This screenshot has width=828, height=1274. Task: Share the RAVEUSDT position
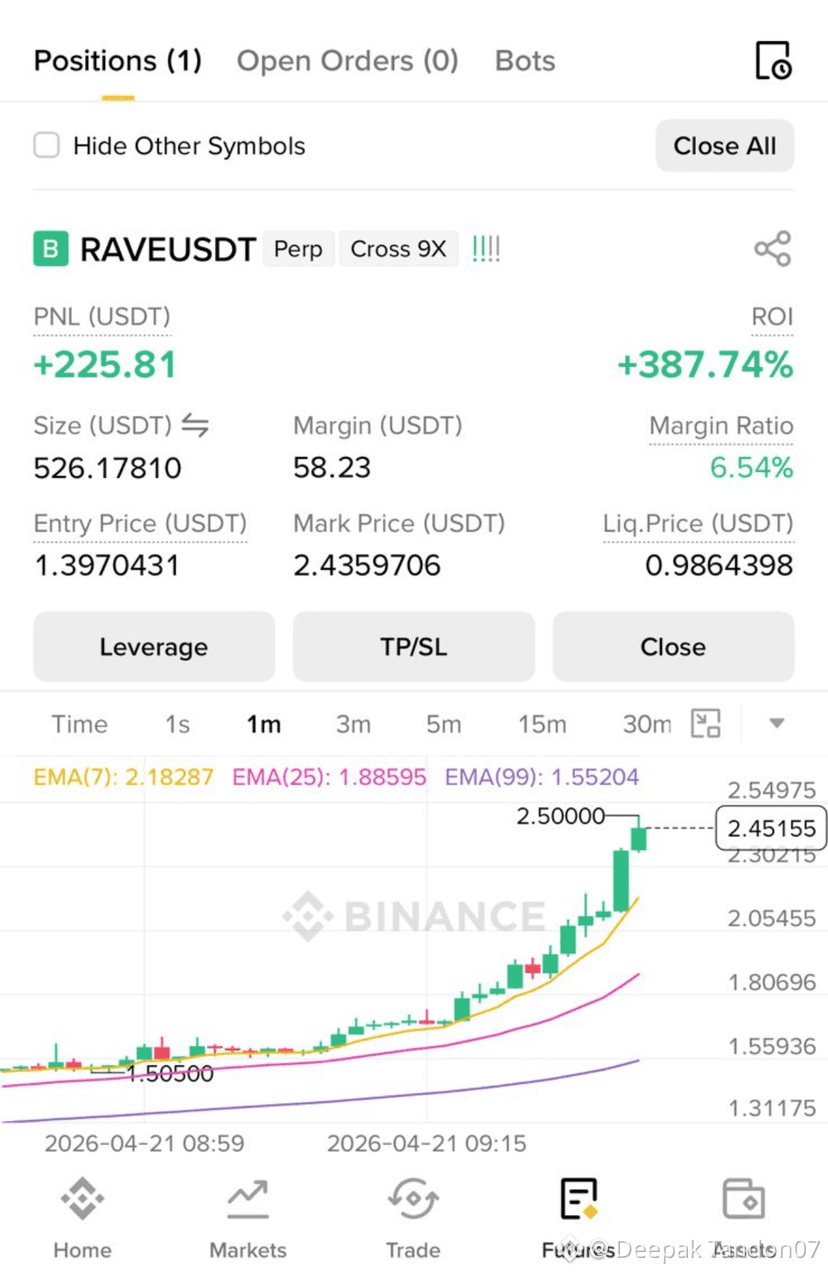(x=772, y=249)
